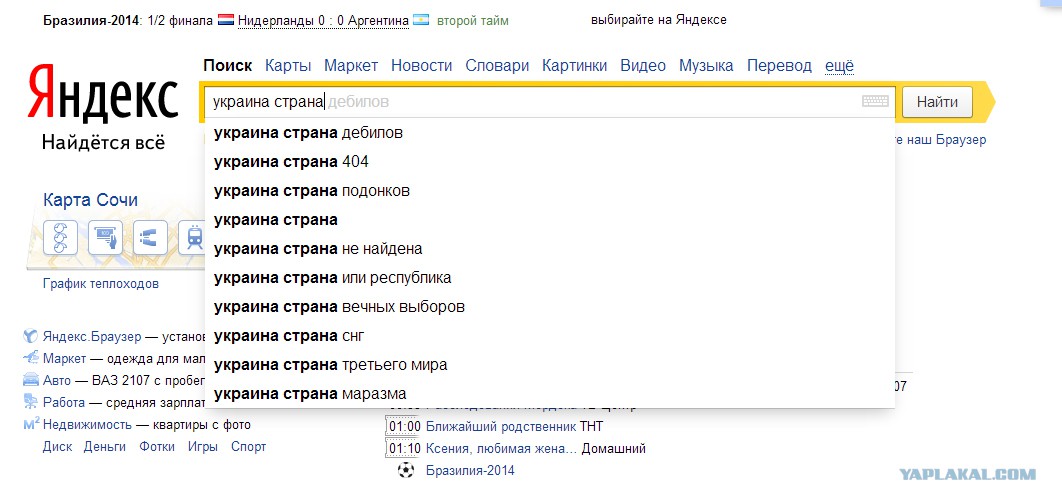Click the Недвижимость M² icon

(31, 424)
